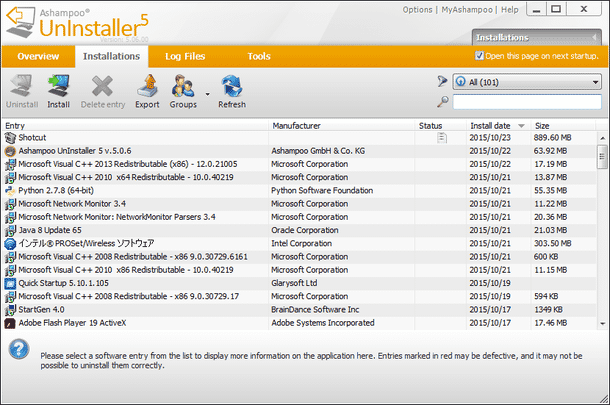The width and height of the screenshot is (610, 405).
Task: Open the All (101) filter dropdown
Action: pyautogui.click(x=527, y=82)
